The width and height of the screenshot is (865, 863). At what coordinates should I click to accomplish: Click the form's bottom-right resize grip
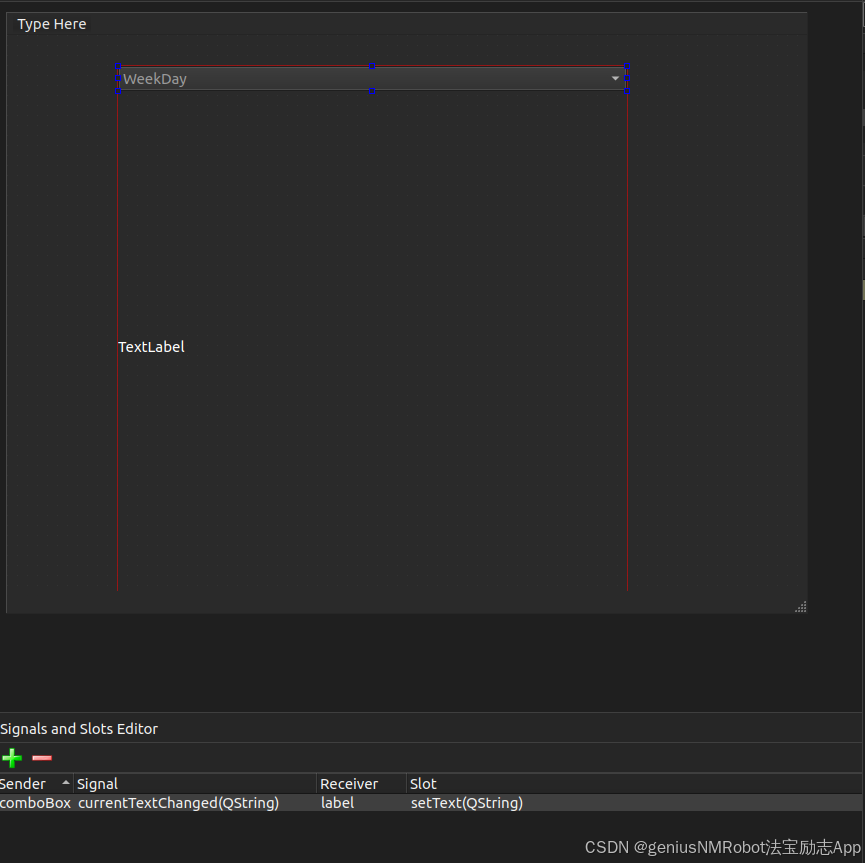click(800, 606)
